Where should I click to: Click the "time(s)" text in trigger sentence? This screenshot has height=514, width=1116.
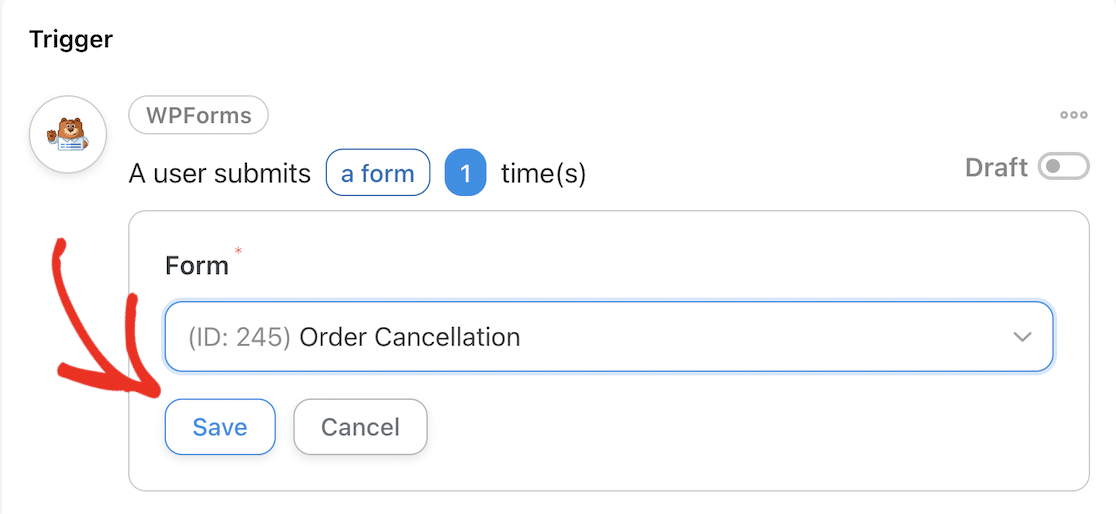click(543, 174)
